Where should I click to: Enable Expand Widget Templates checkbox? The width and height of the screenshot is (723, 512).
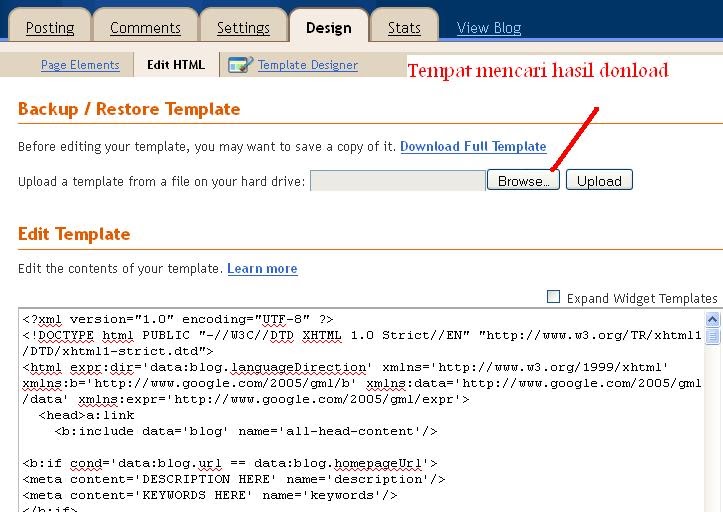(x=553, y=297)
